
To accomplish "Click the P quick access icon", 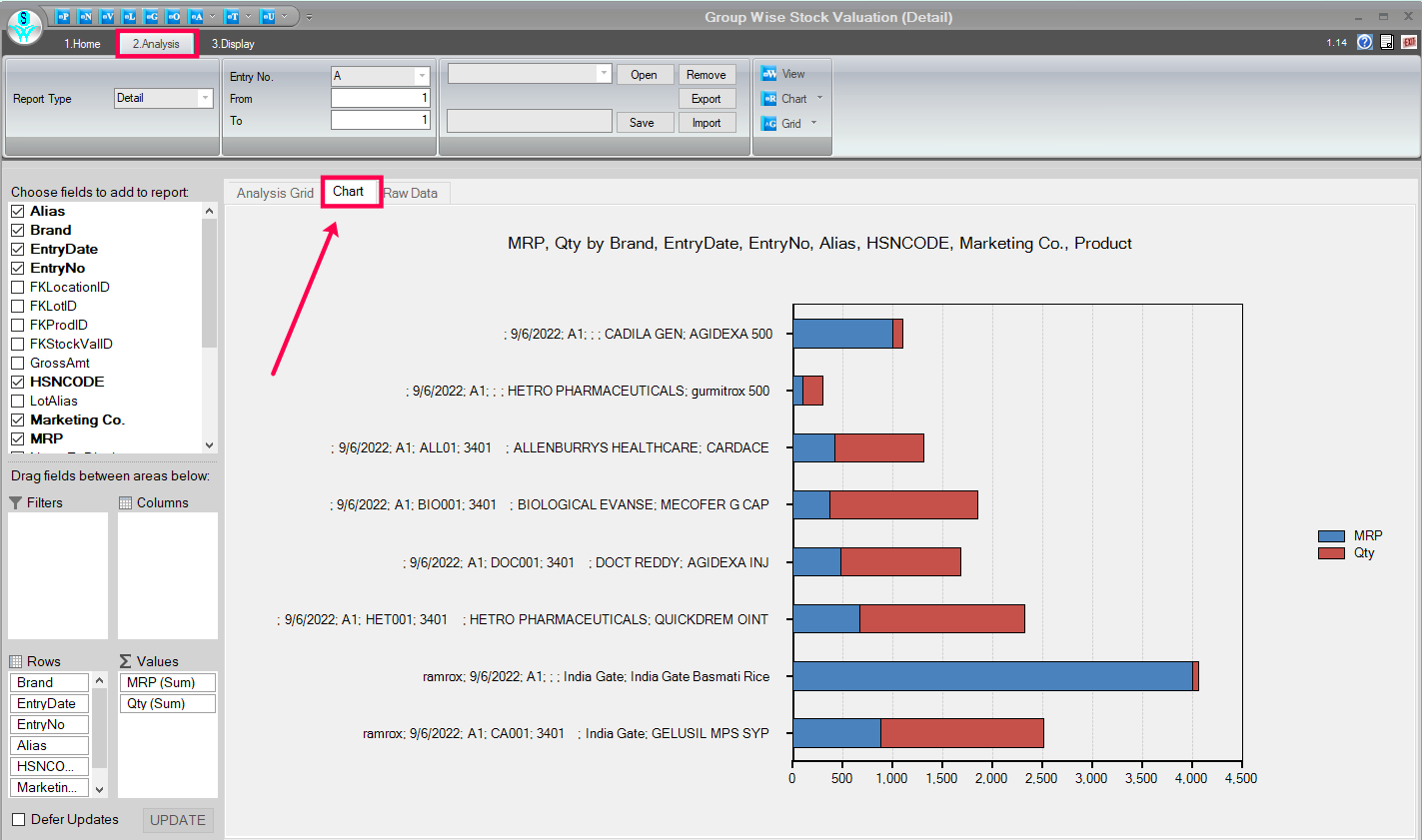I will coord(63,17).
